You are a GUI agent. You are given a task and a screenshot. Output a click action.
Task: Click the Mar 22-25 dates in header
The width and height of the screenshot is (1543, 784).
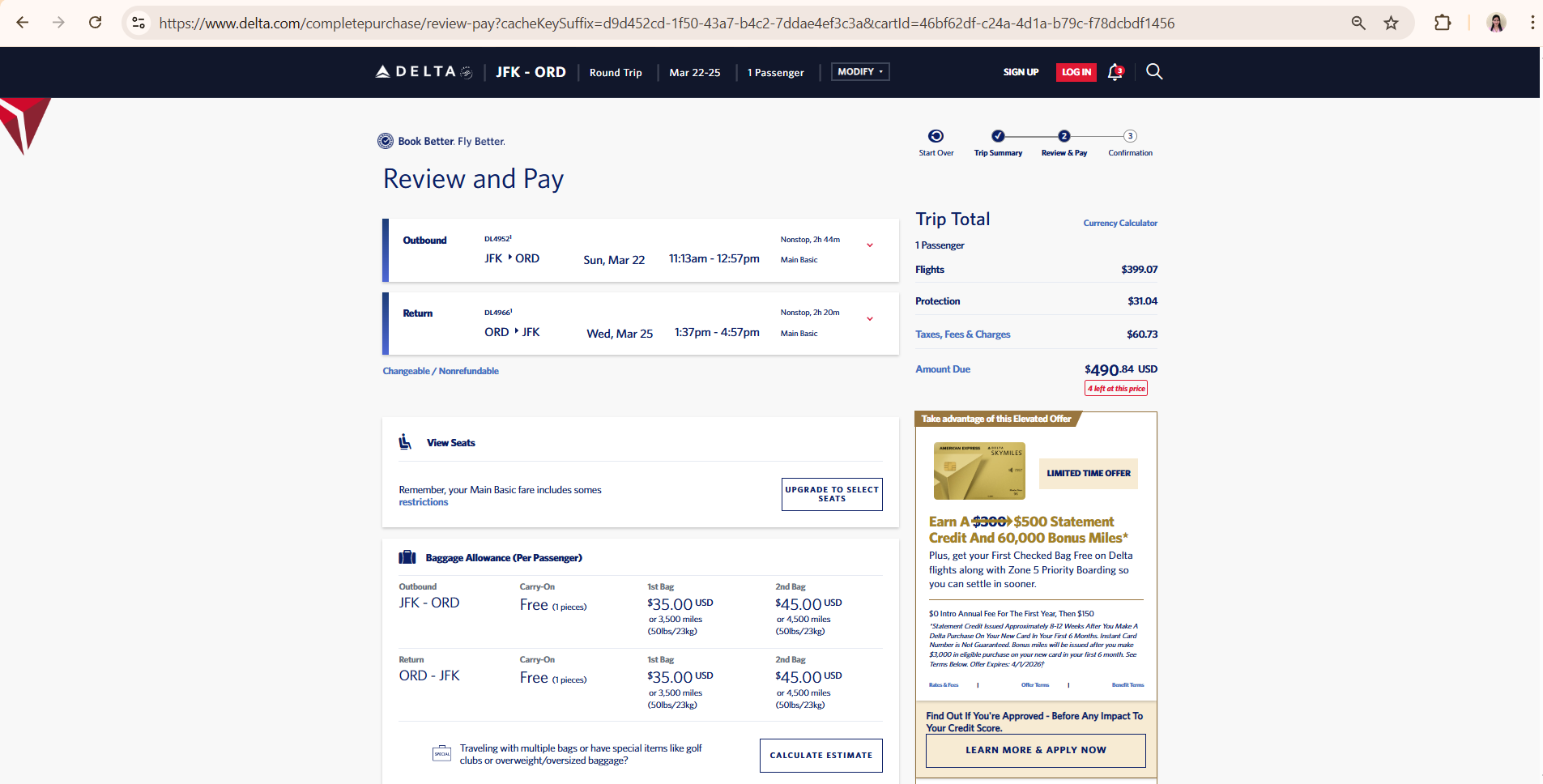(x=694, y=73)
